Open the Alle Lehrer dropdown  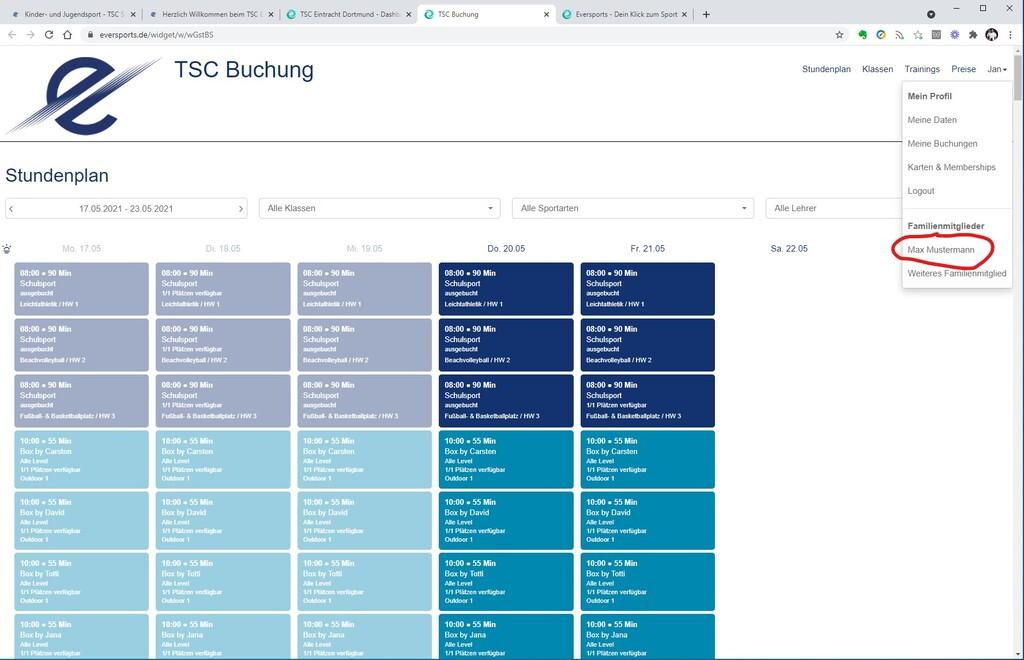tap(834, 208)
